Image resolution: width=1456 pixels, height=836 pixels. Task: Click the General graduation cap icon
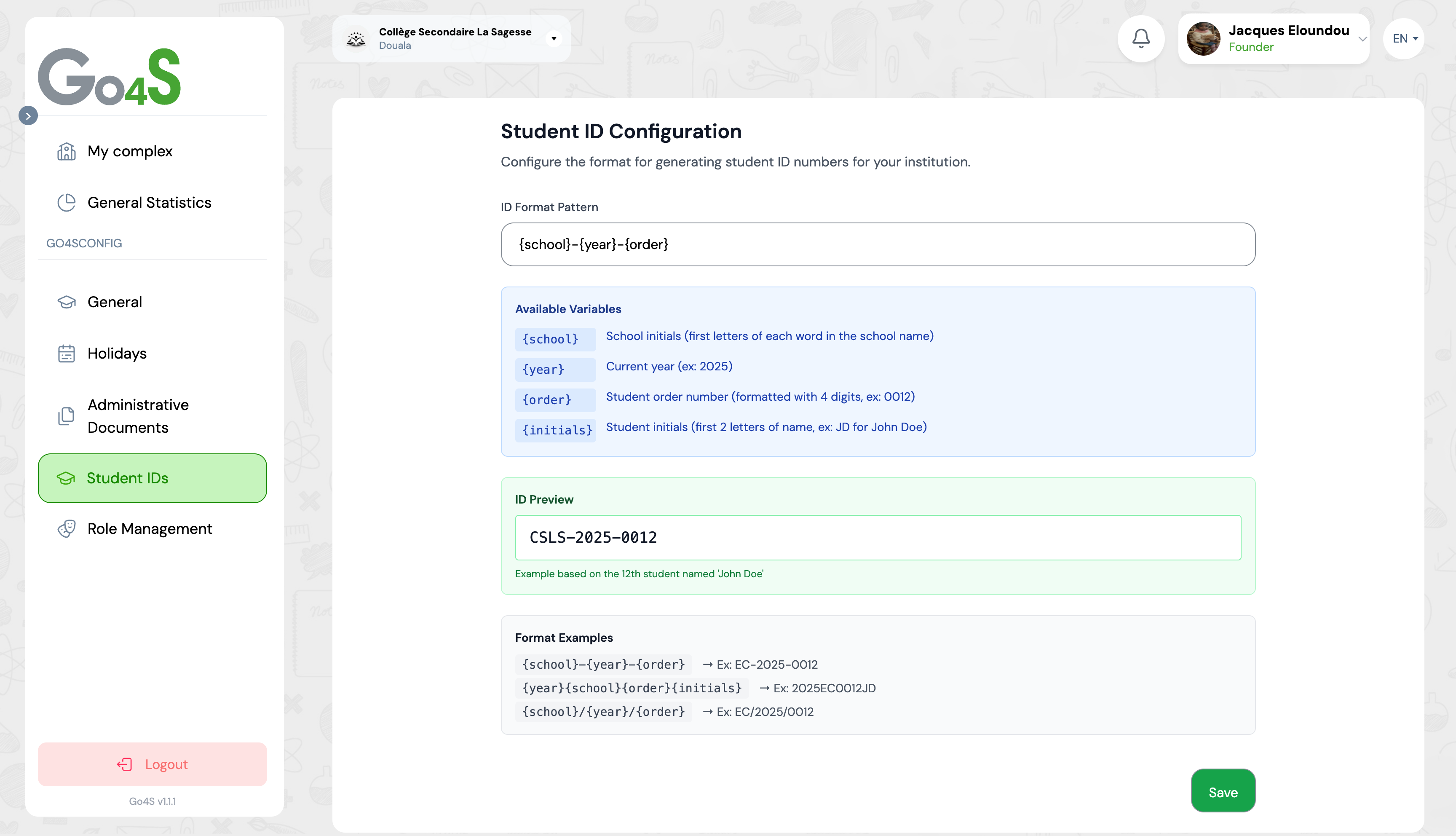pos(67,302)
